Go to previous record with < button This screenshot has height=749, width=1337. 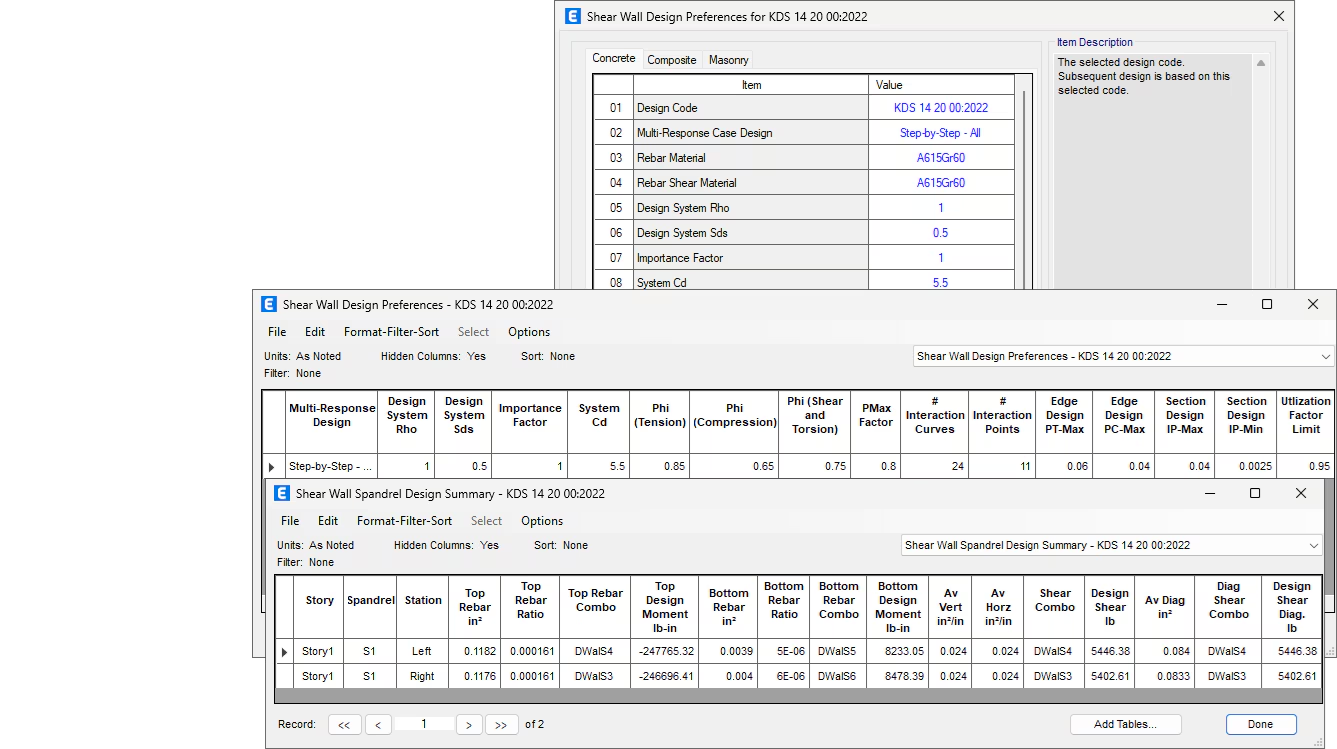(x=378, y=725)
